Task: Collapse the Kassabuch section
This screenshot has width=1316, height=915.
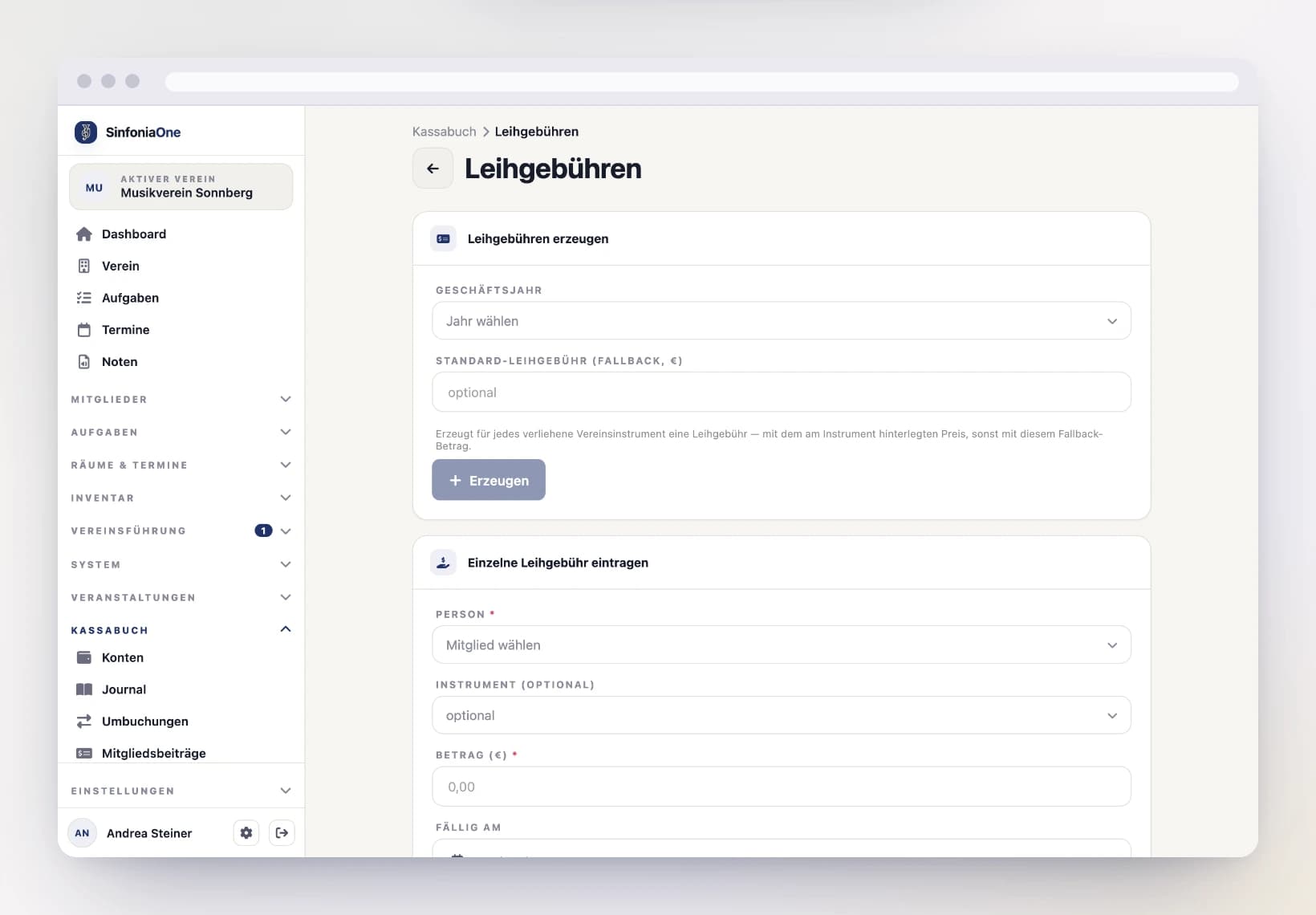Action: pos(181,630)
